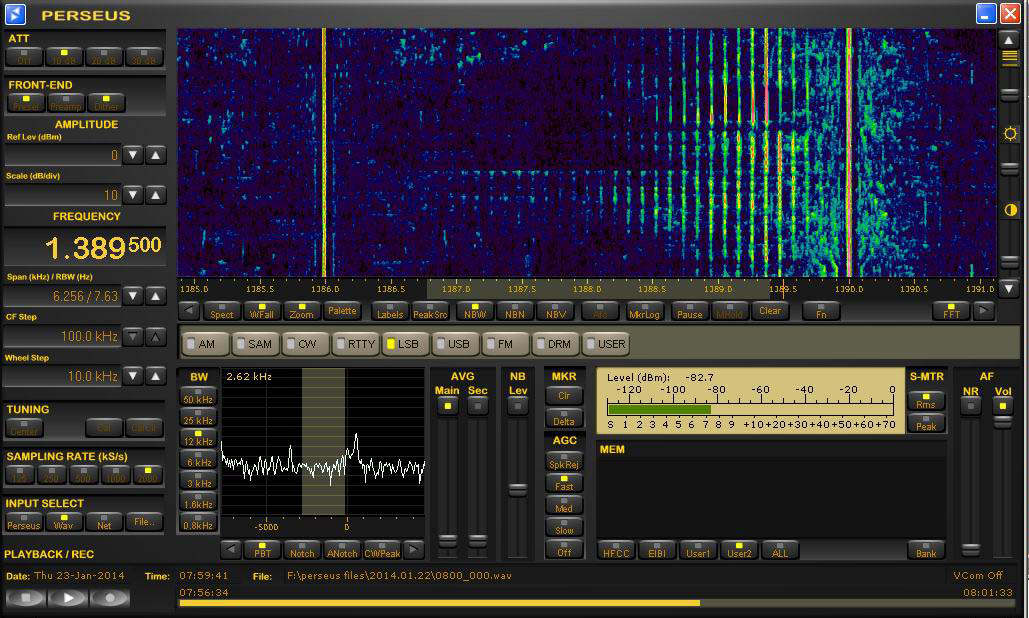The height and width of the screenshot is (618, 1029).
Task: Click the down arrow at waterfall's bottom right
Action: pyautogui.click(x=1009, y=287)
